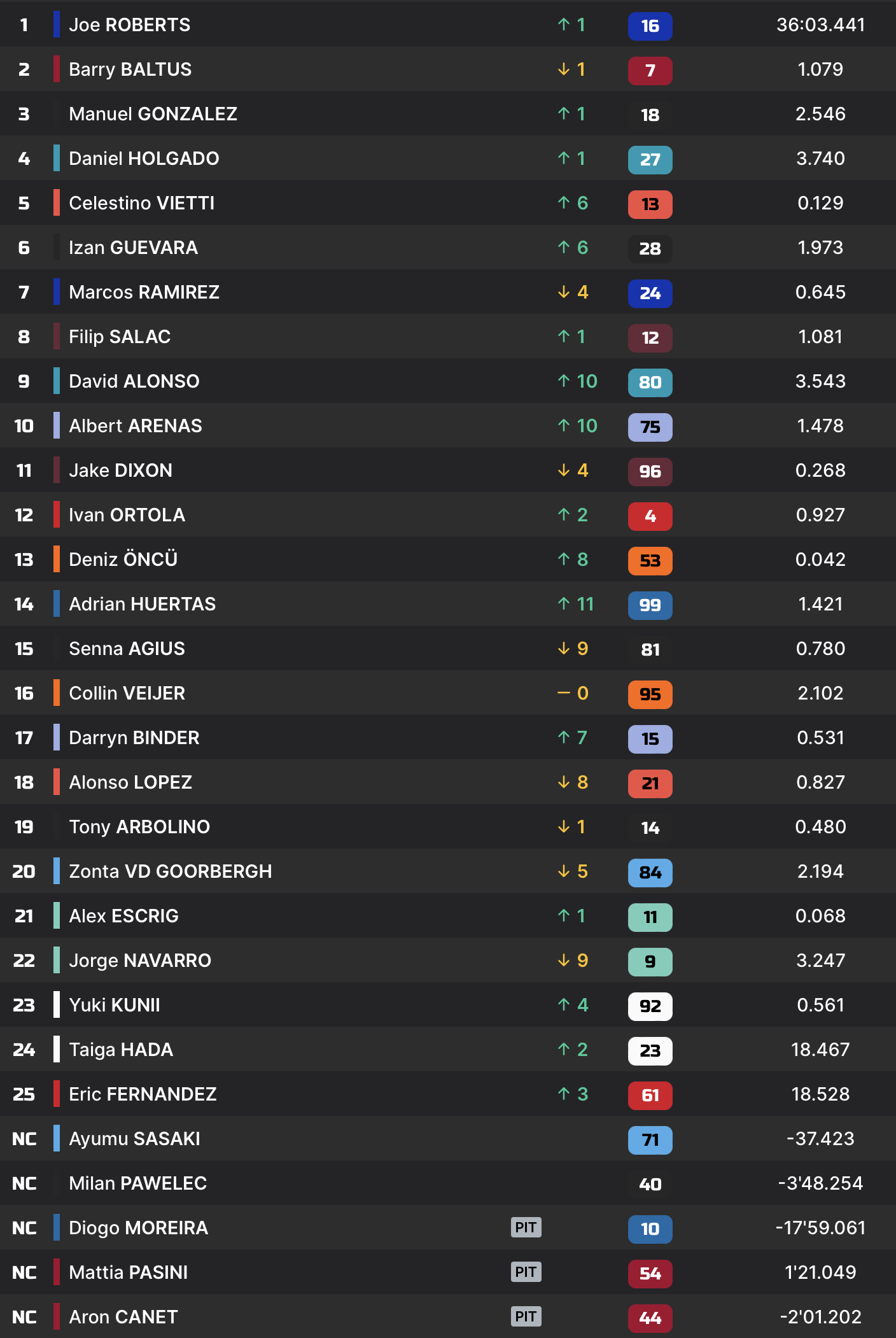The height and width of the screenshot is (1338, 896).
Task: Click Joe Roberts' race time 36:03.441
Action: click(x=820, y=25)
